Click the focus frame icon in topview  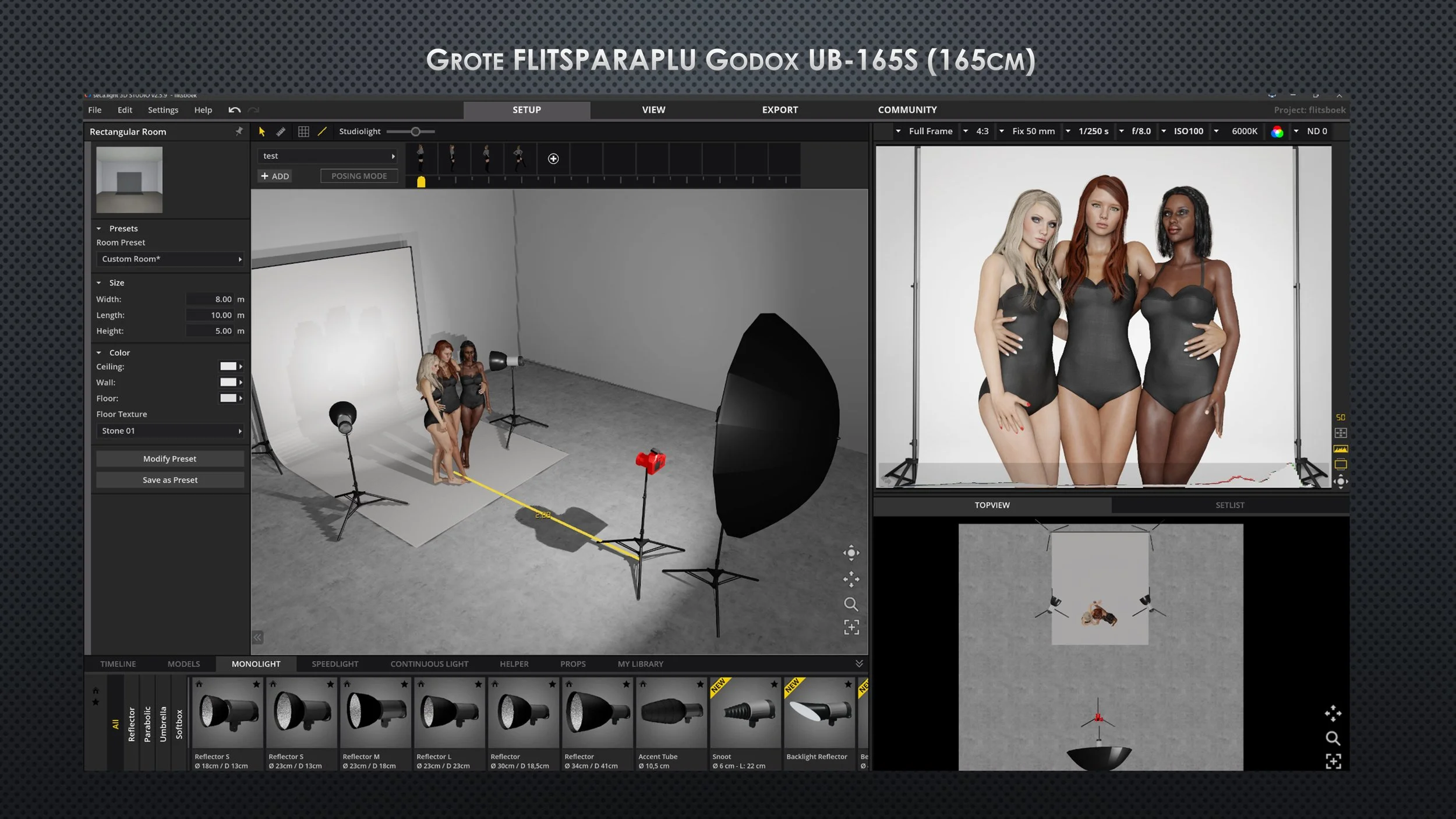[x=1333, y=761]
